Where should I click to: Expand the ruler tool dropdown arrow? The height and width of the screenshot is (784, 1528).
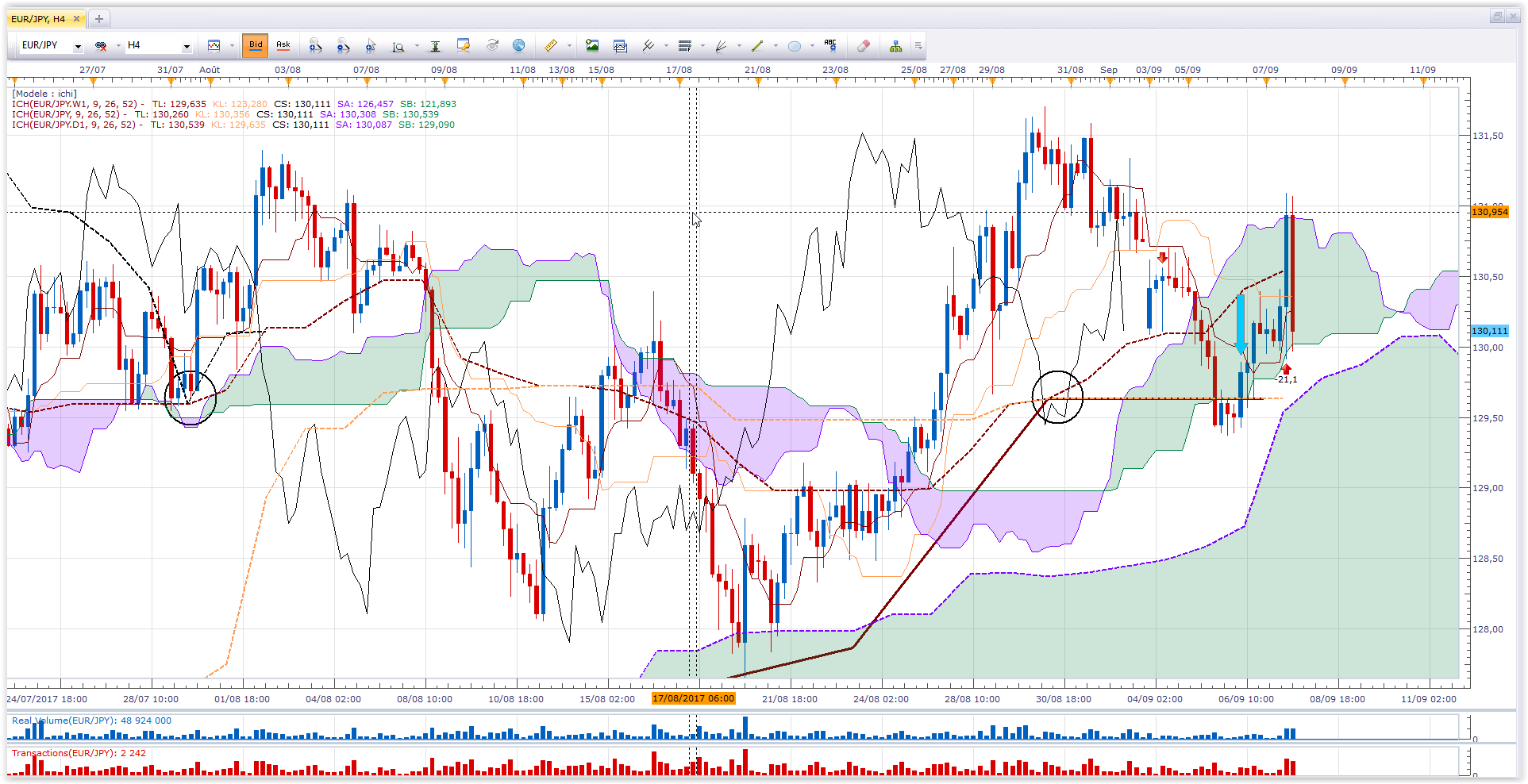coord(569,46)
